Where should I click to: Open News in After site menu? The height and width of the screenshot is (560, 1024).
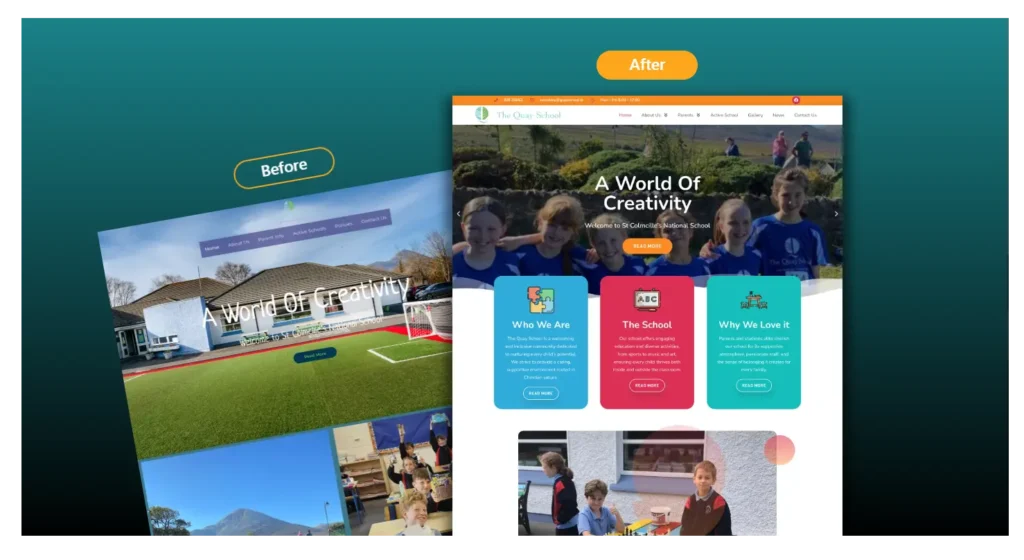(778, 115)
